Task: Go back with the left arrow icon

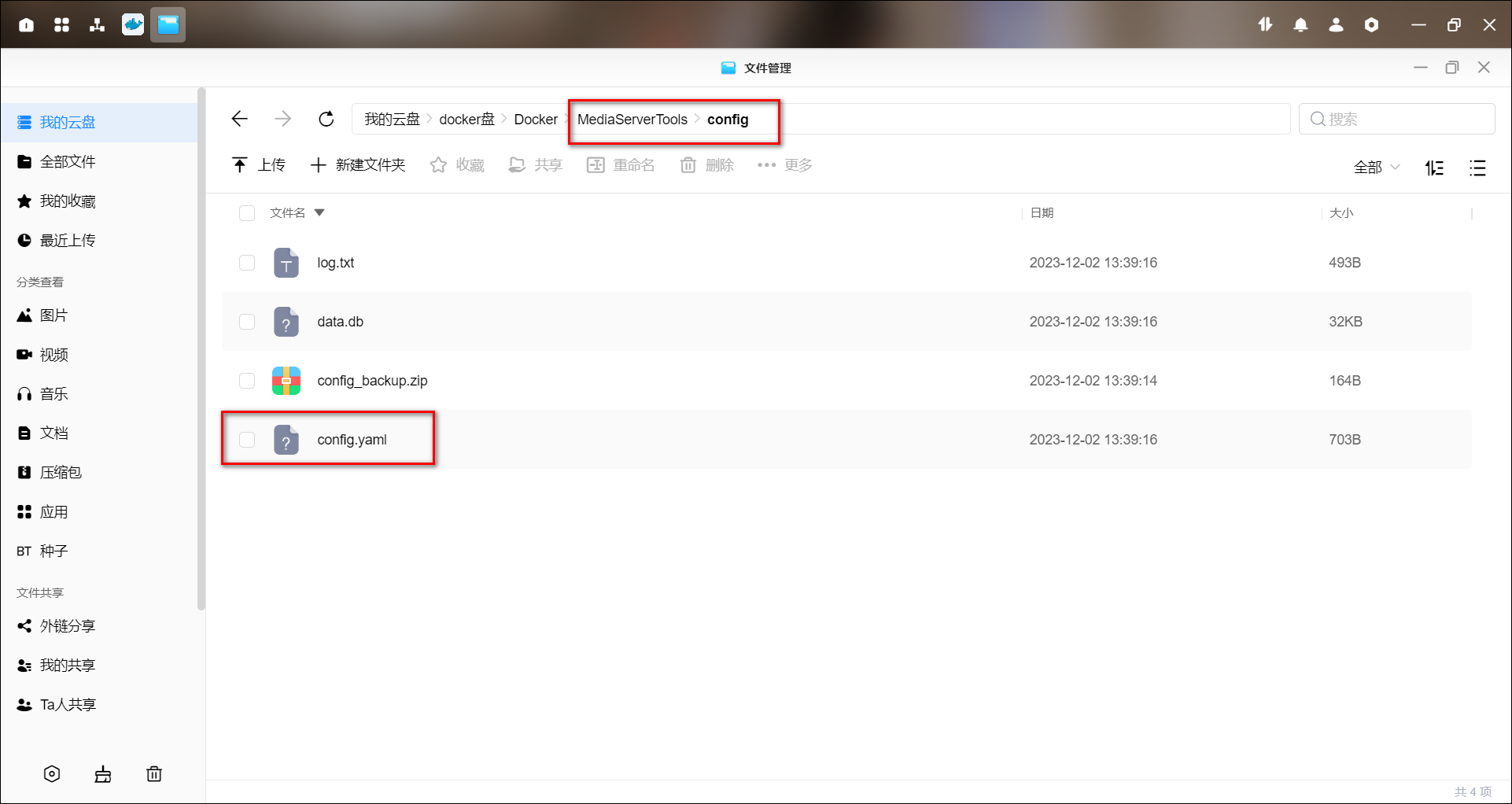Action: click(x=240, y=119)
